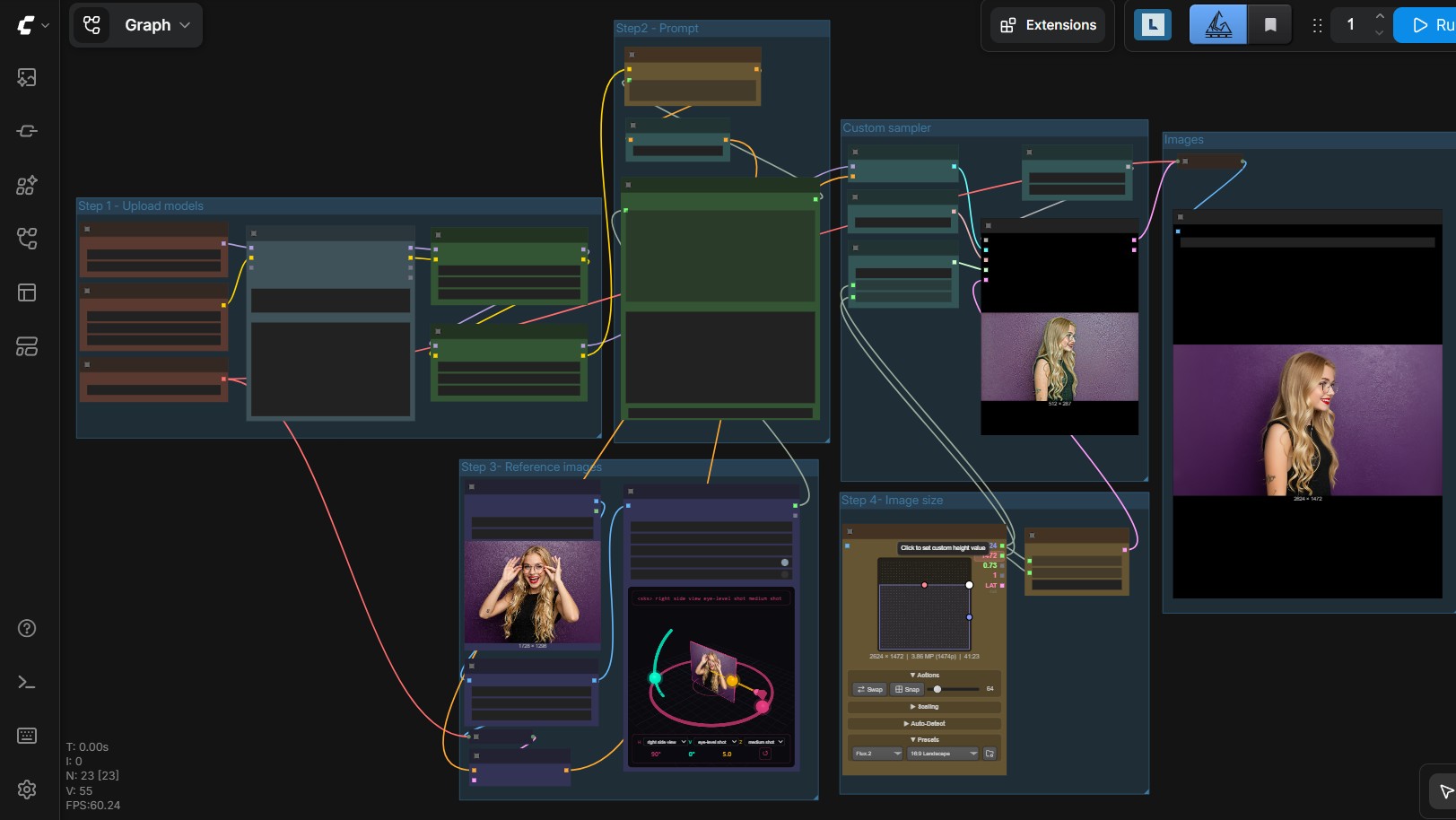This screenshot has height=820, width=1456.
Task: Click the preset folder icon beside 16:9 Landscape
Action: [x=990, y=754]
